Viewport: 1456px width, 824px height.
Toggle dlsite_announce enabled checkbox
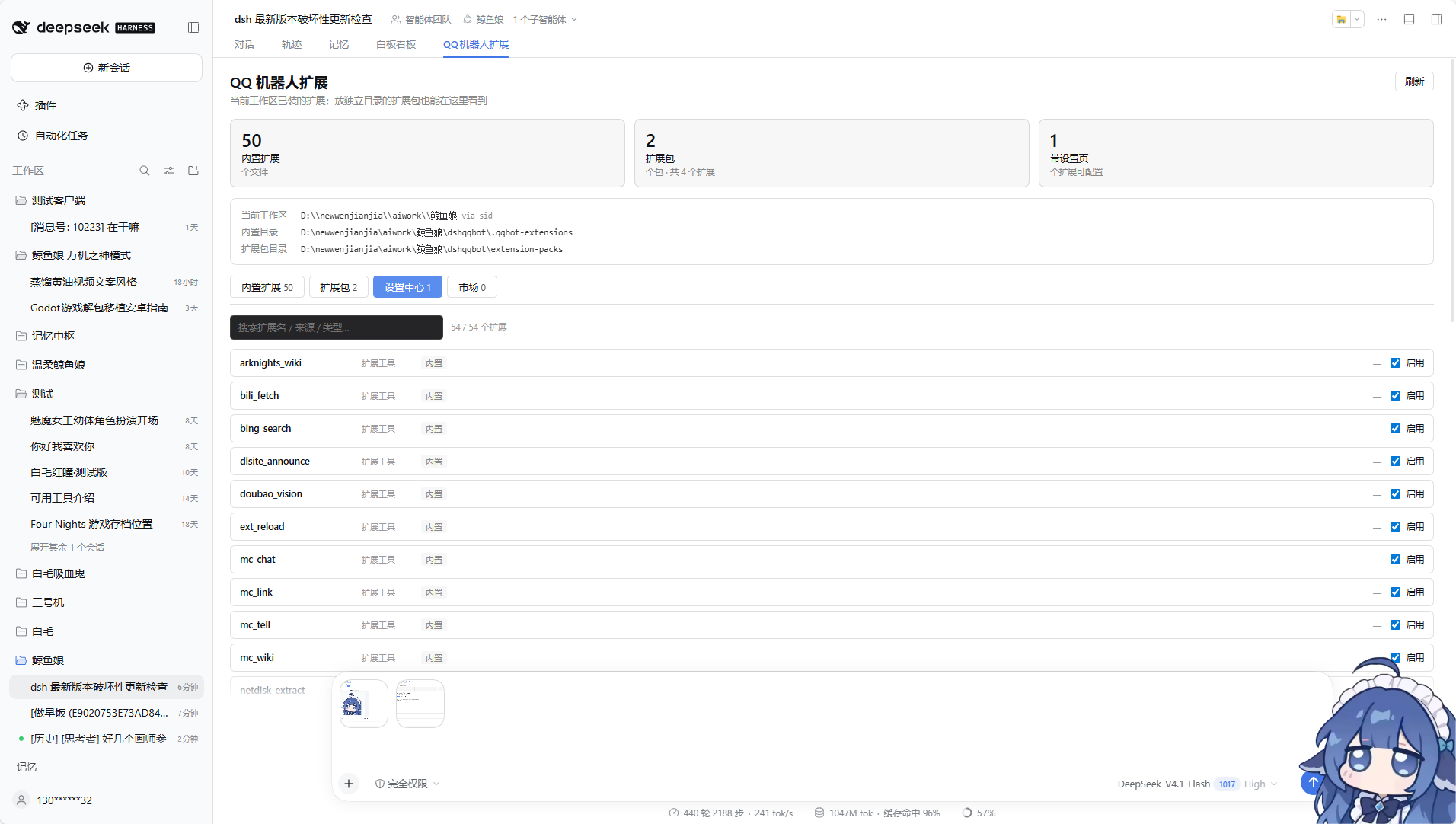pos(1395,462)
